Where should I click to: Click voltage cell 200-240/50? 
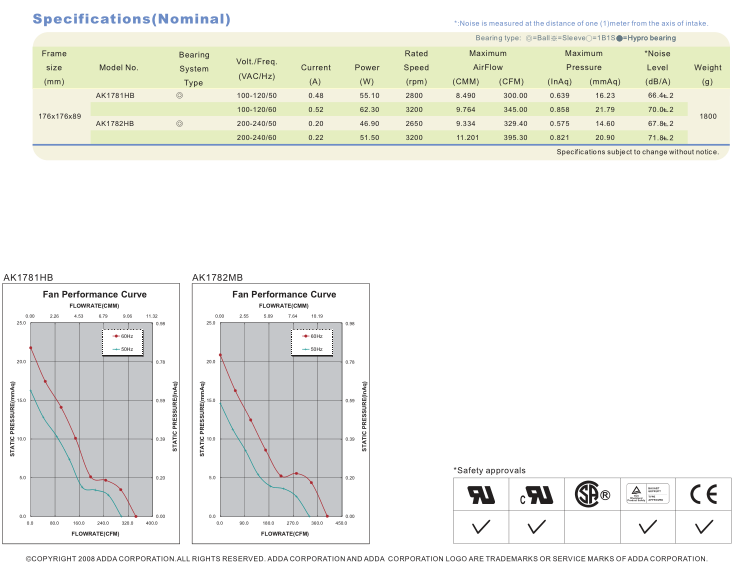tap(257, 123)
